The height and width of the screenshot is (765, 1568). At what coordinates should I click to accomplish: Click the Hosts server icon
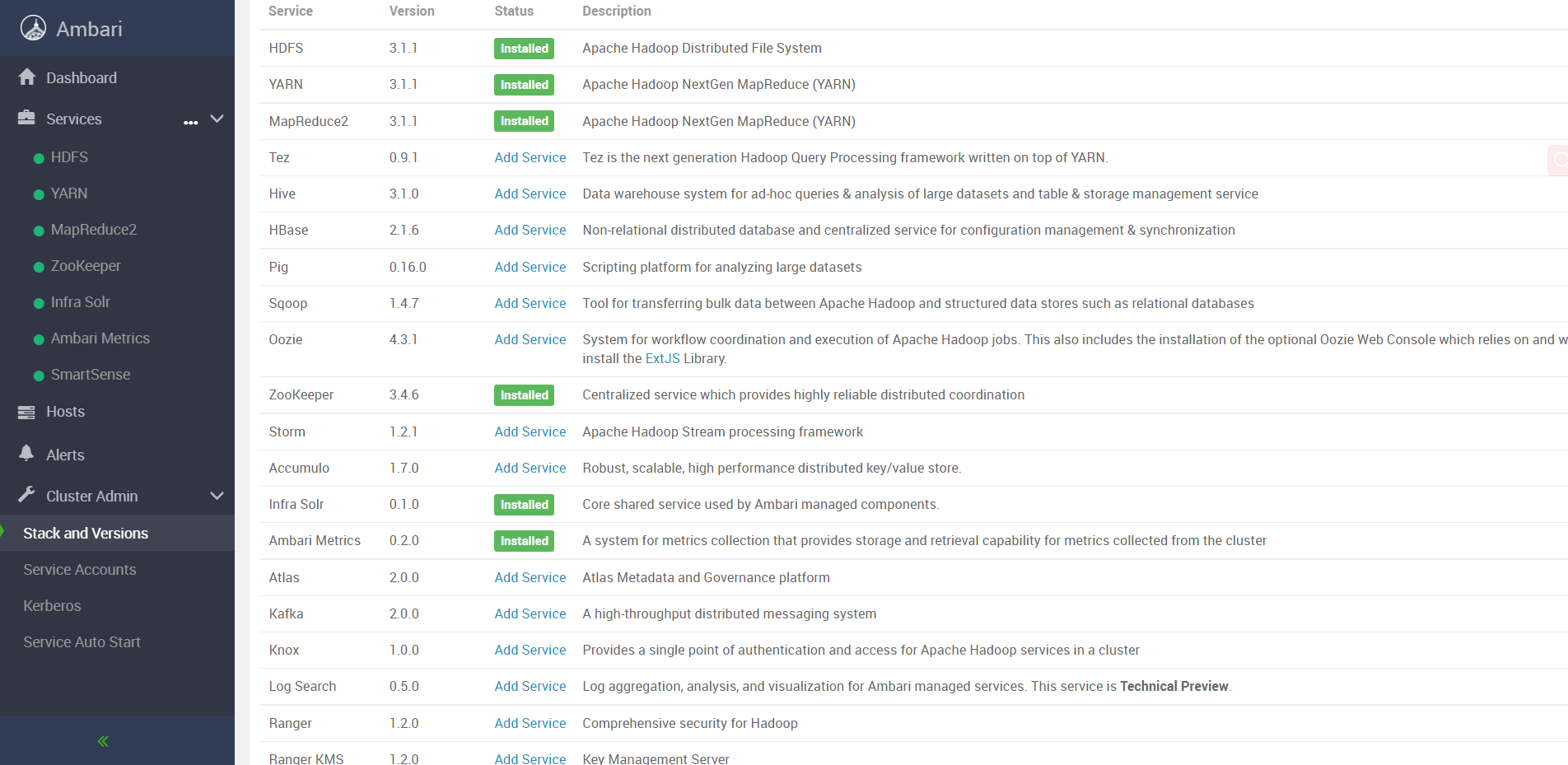pos(26,412)
